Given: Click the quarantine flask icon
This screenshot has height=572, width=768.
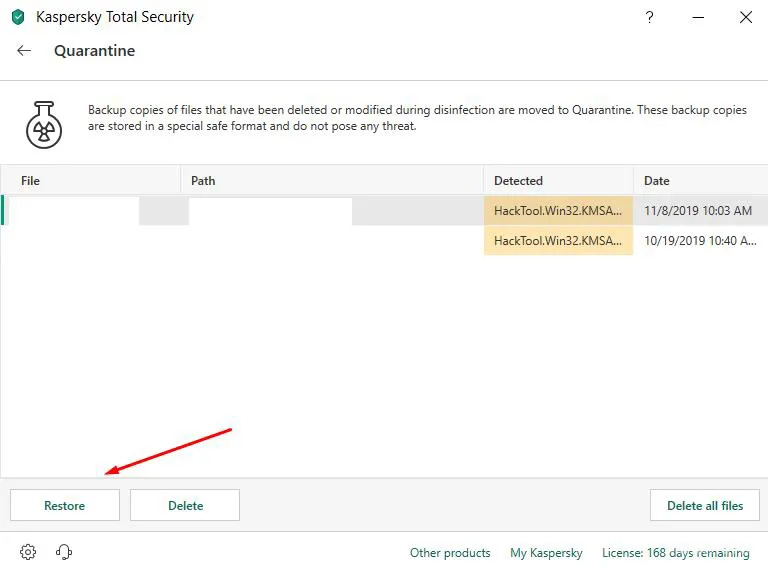Looking at the screenshot, I should [x=44, y=125].
